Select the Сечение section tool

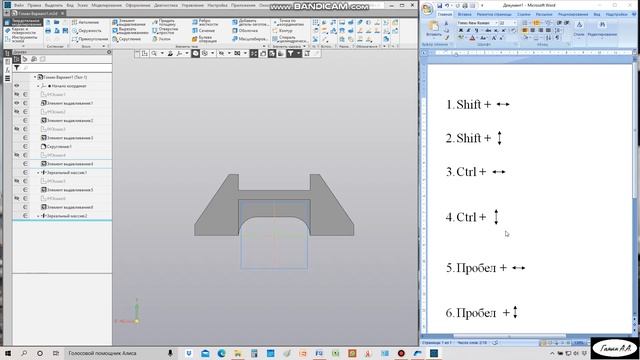click(203, 31)
